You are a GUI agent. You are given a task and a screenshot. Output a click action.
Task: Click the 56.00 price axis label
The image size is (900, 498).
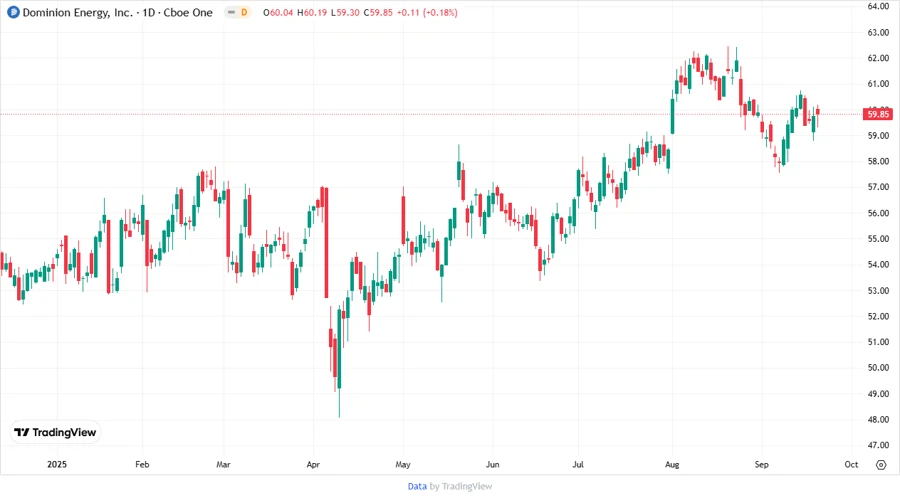point(878,213)
